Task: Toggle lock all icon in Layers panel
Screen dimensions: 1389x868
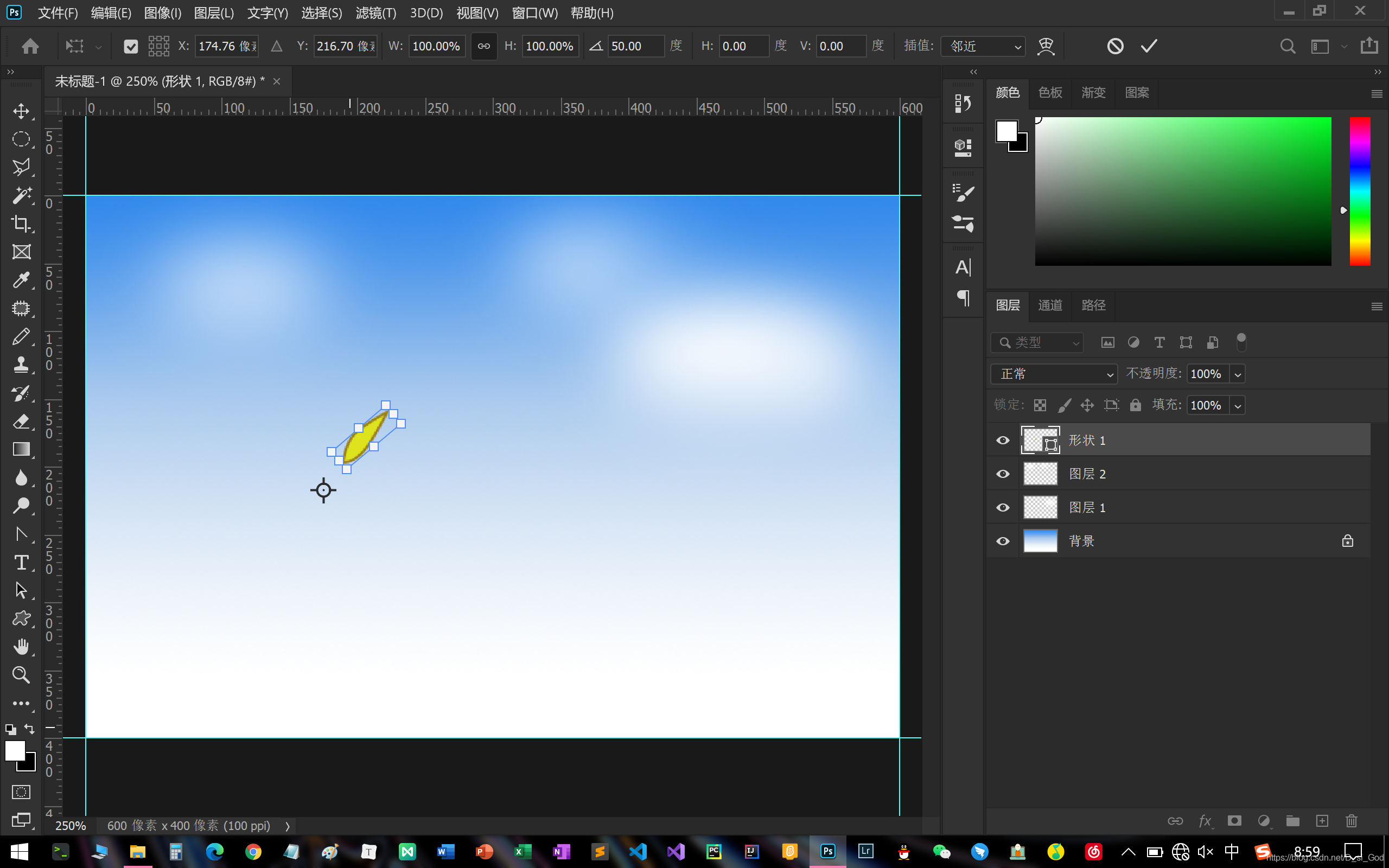Action: point(1135,405)
